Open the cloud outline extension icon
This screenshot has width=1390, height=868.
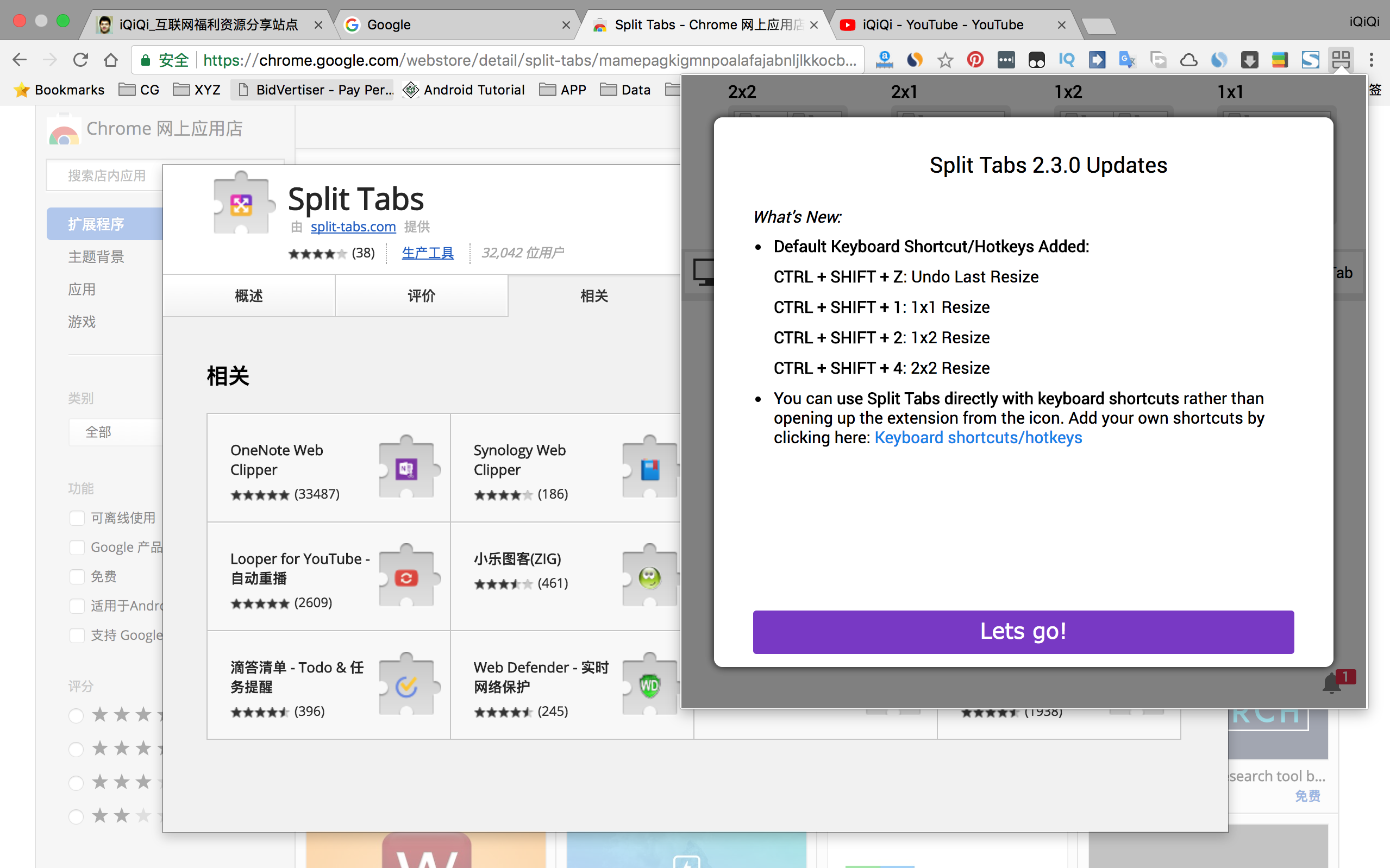(x=1188, y=60)
